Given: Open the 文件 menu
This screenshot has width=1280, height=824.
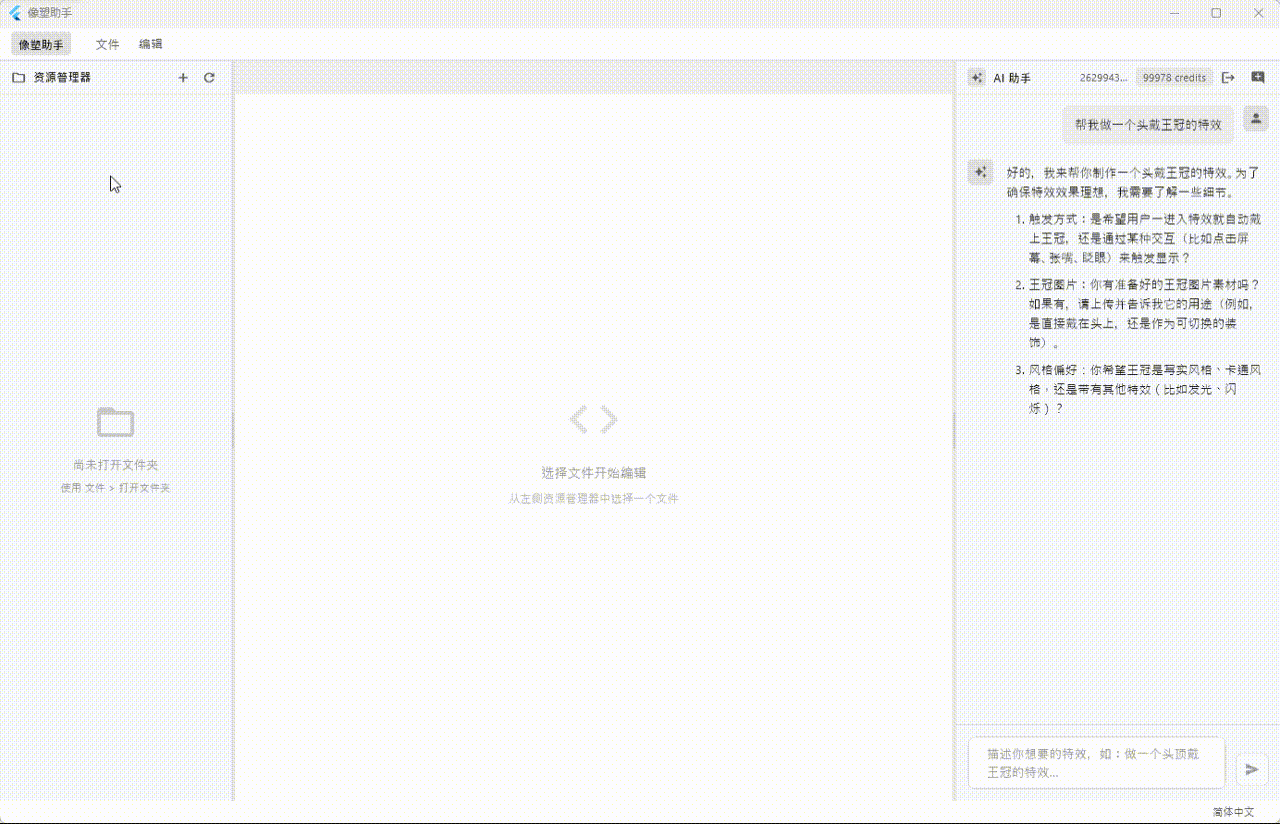Looking at the screenshot, I should coord(107,44).
